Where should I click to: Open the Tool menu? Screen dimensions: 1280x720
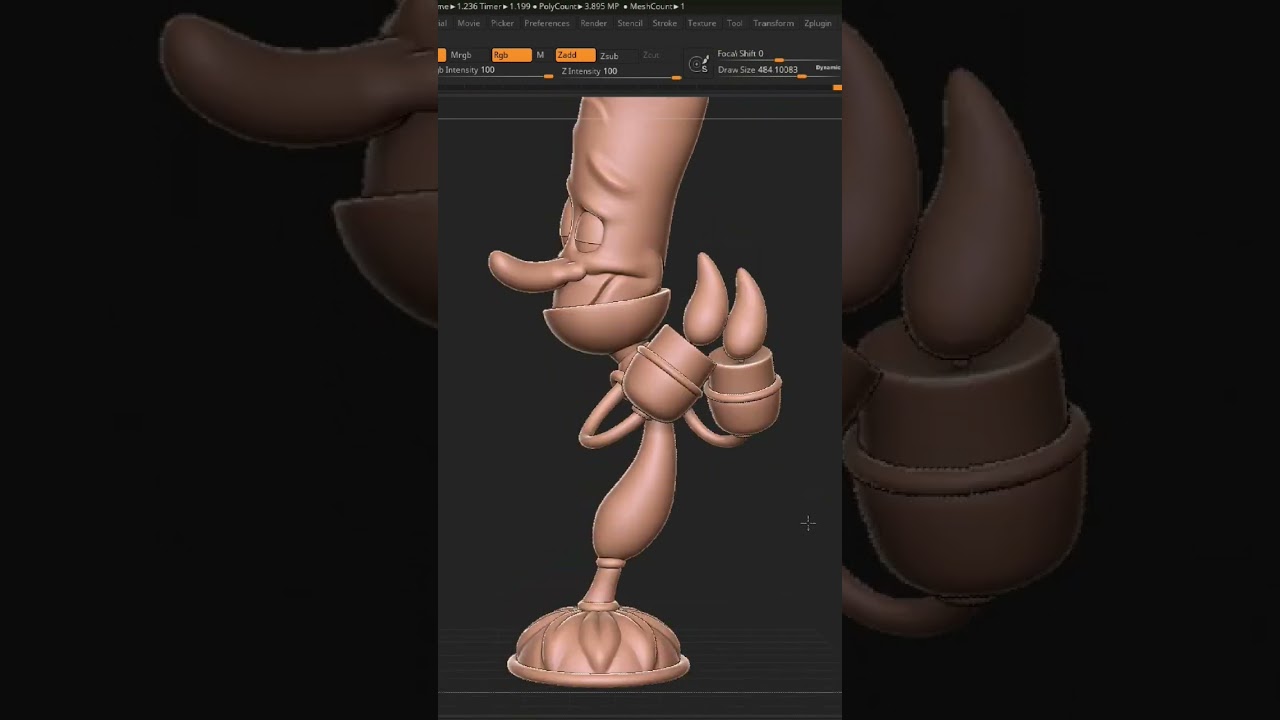pos(735,23)
